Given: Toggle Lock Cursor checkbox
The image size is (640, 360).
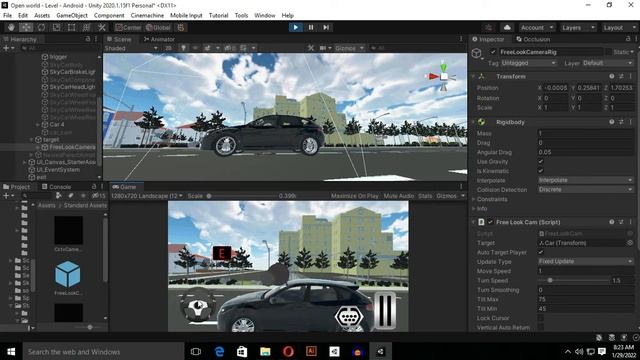Looking at the screenshot, I should click(x=540, y=318).
